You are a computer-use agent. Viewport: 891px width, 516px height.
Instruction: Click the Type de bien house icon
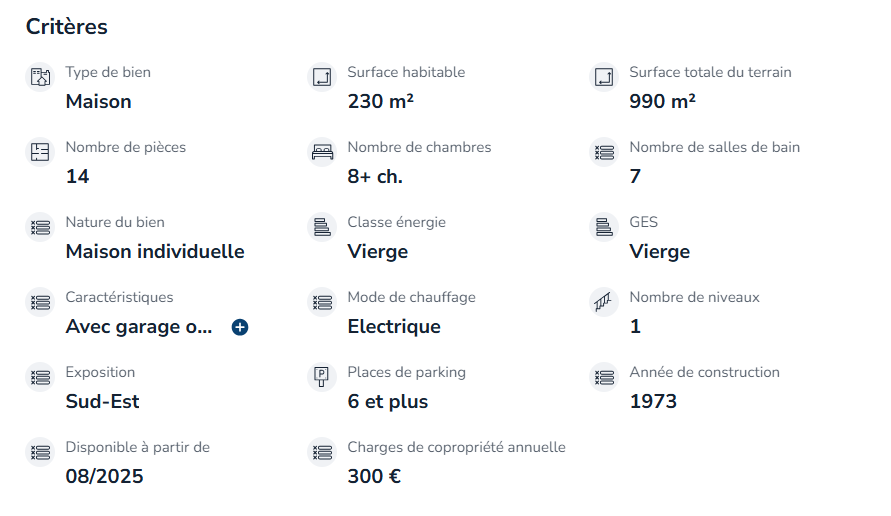pos(40,77)
